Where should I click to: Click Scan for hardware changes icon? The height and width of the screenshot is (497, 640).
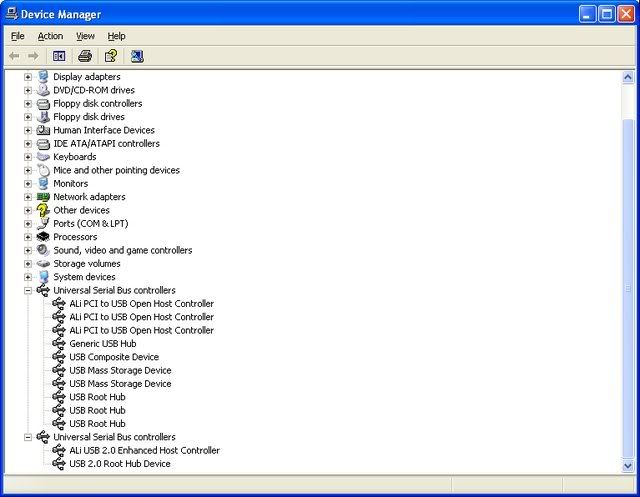coord(137,56)
